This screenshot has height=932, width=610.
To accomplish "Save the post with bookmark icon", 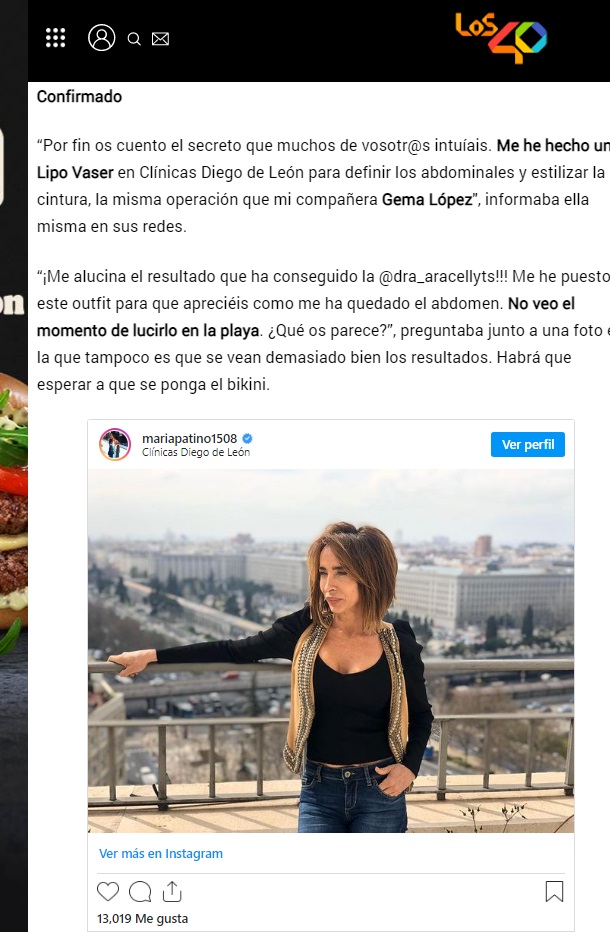I will click(x=554, y=891).
